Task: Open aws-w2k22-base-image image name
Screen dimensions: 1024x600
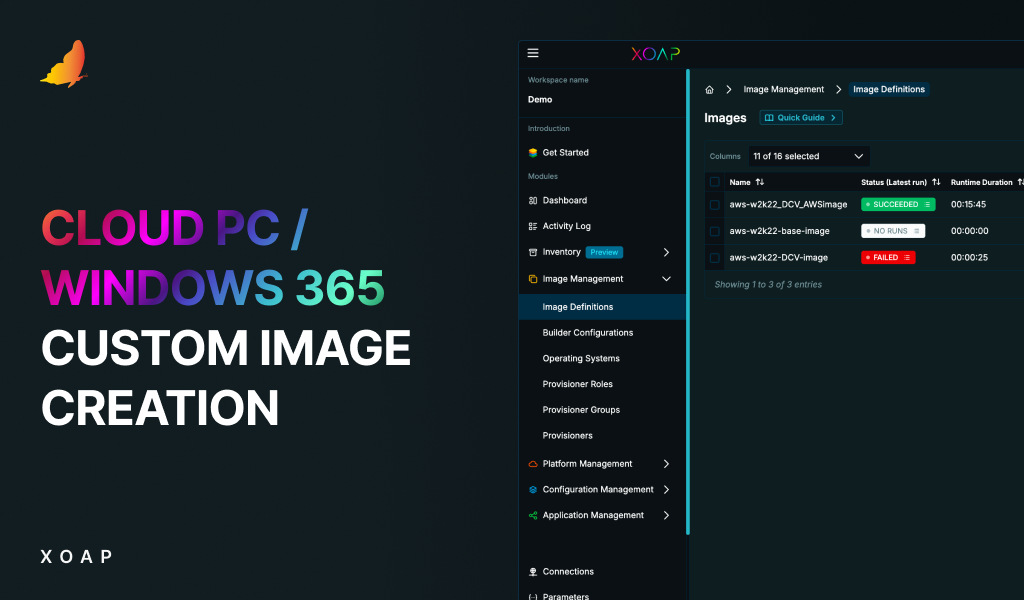Action: 779,231
